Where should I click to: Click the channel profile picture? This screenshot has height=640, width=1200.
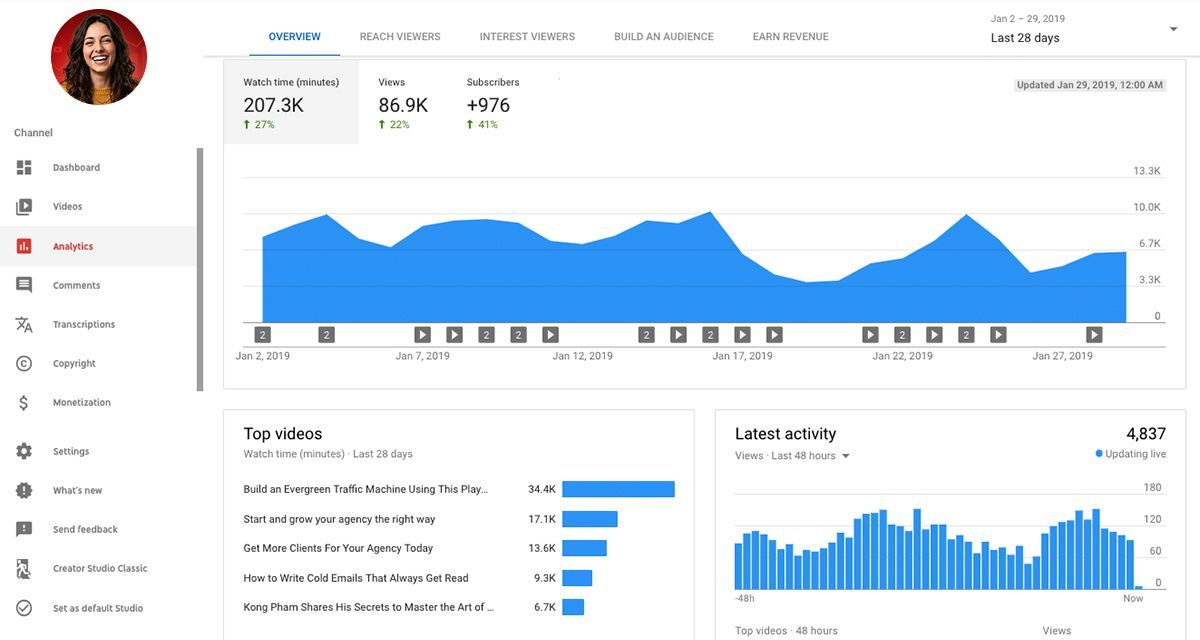(x=99, y=57)
